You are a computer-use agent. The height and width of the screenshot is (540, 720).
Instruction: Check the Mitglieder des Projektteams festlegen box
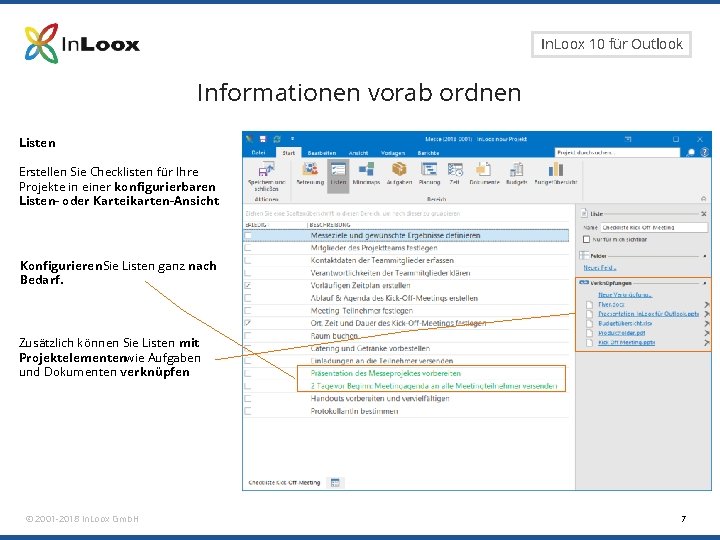point(248,248)
